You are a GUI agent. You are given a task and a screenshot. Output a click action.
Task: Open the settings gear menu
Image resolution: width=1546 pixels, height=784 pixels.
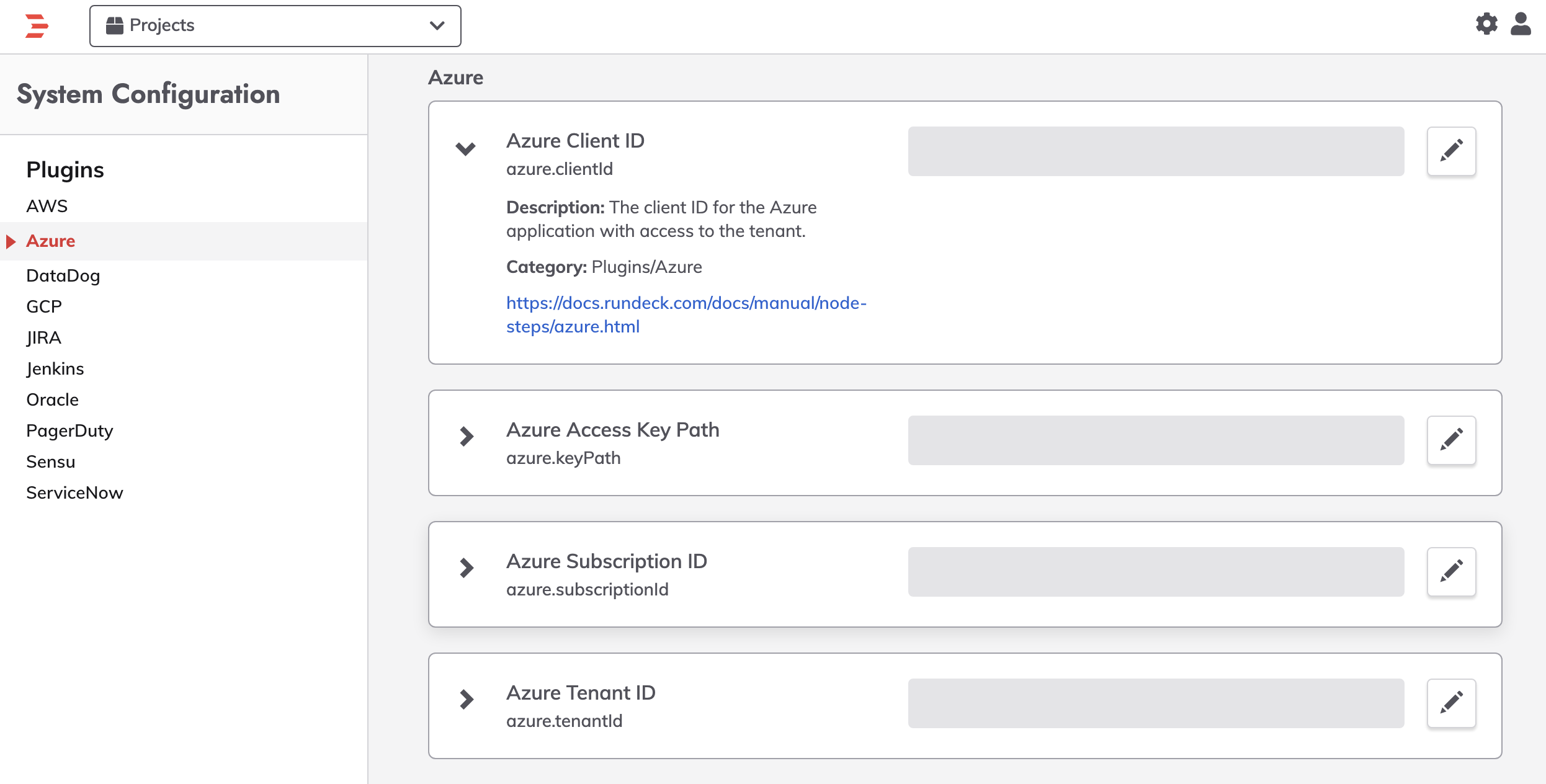1486,24
